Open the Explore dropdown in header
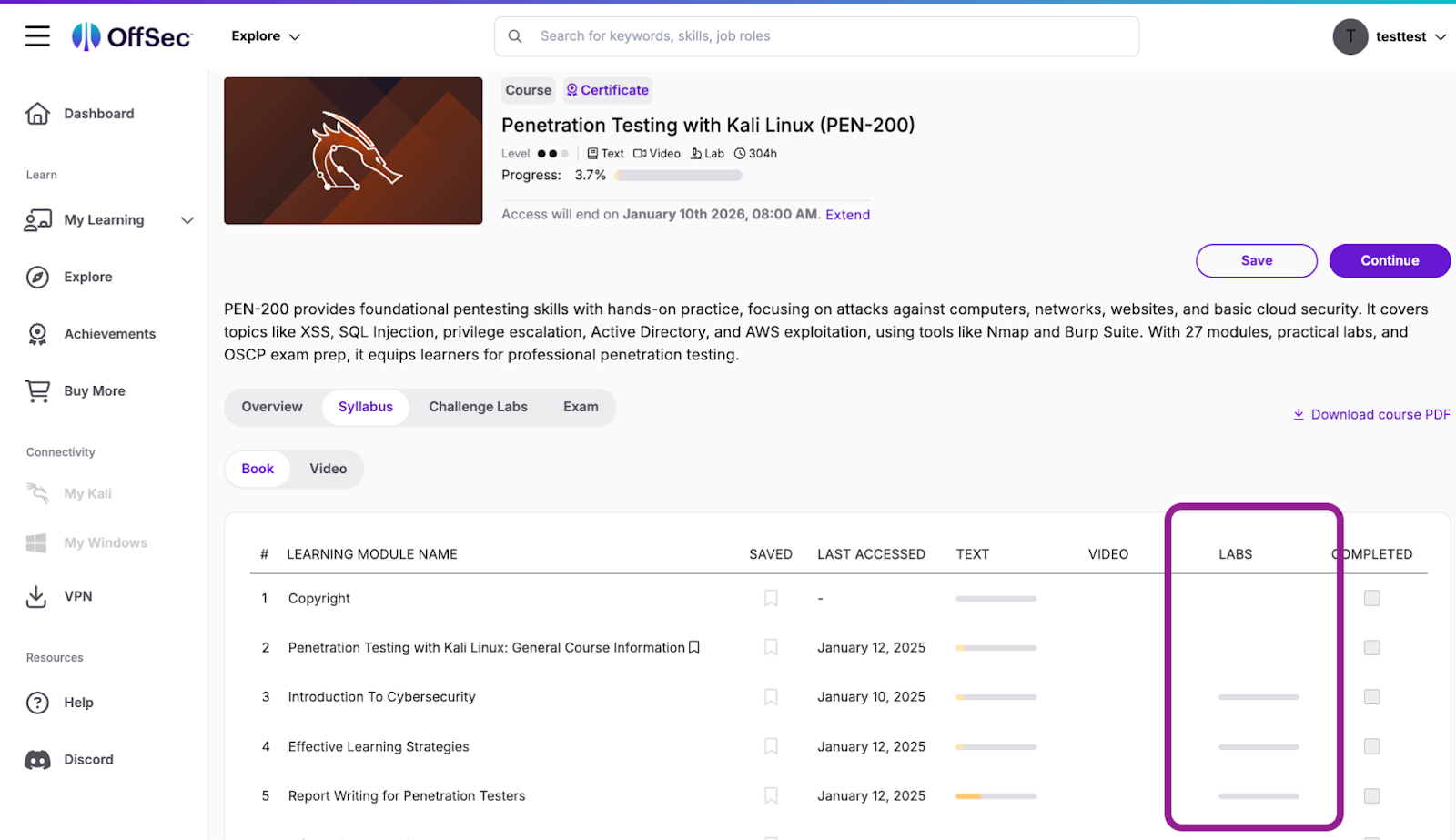 coord(266,36)
